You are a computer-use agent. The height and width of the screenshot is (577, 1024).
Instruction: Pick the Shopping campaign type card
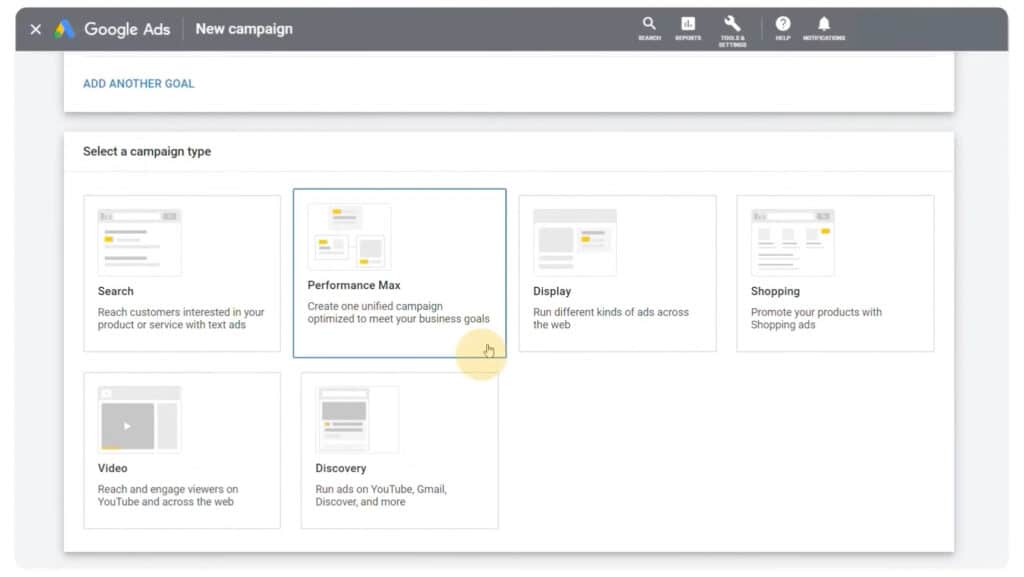tap(835, 273)
